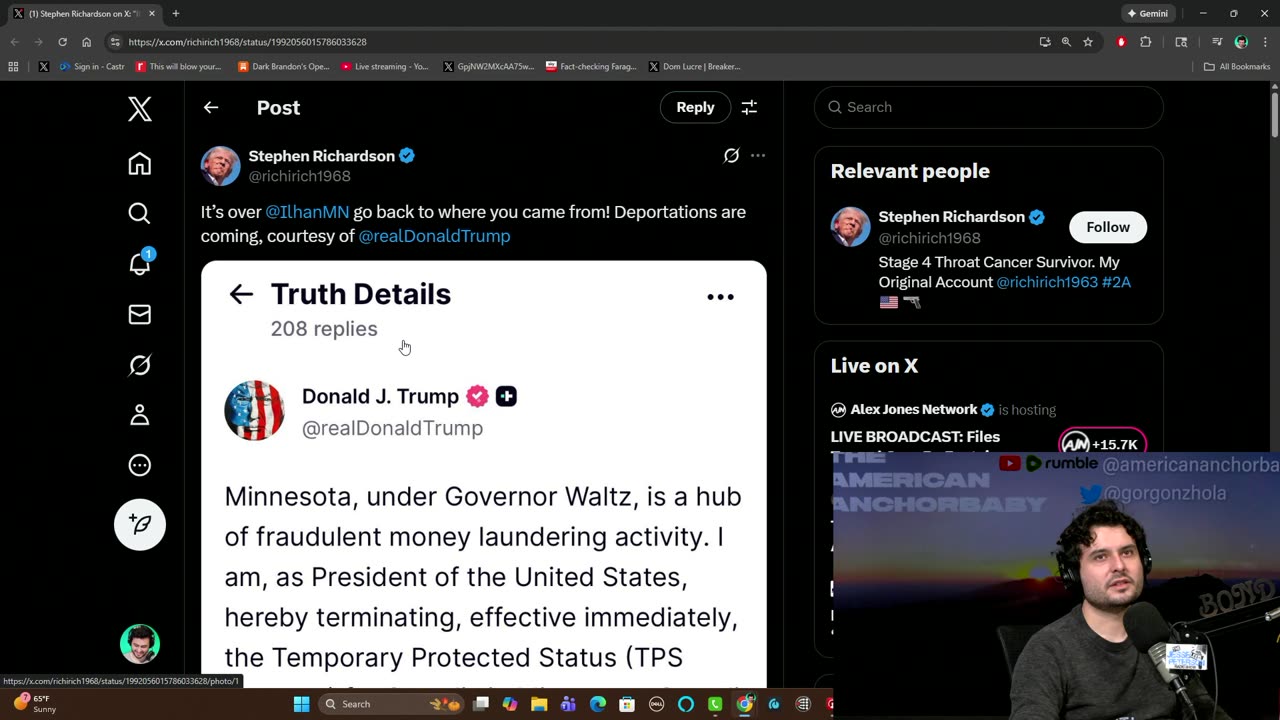The image size is (1280, 720).
Task: Click the X search field
Action: click(989, 107)
